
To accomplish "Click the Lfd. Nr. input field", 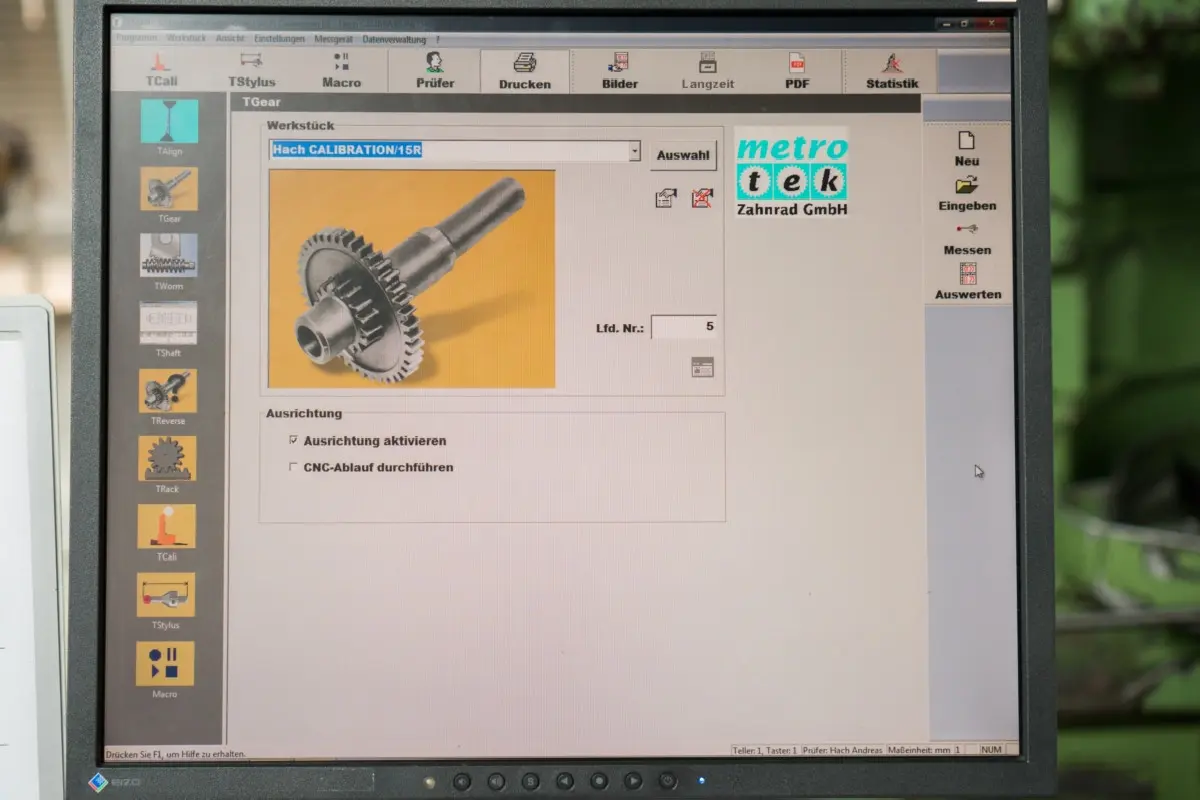I will (x=684, y=327).
